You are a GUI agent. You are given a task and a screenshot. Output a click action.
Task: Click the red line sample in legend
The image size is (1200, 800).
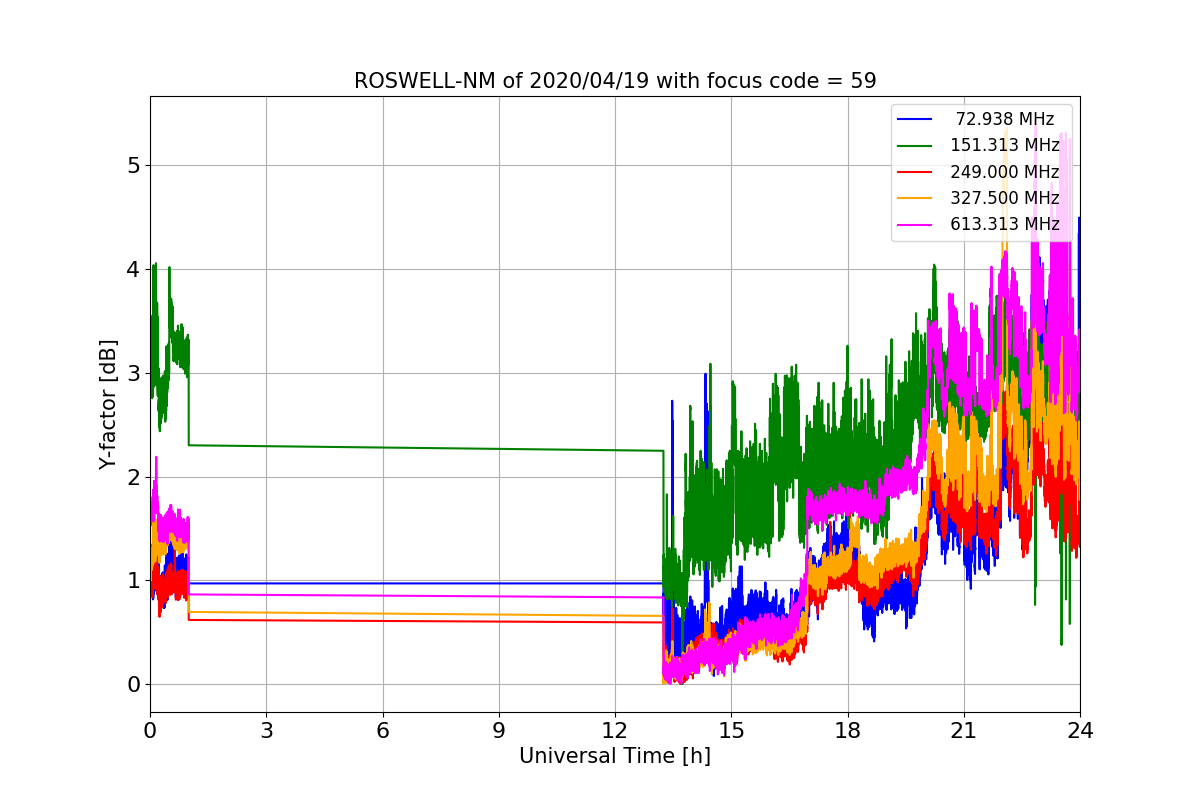[916, 173]
